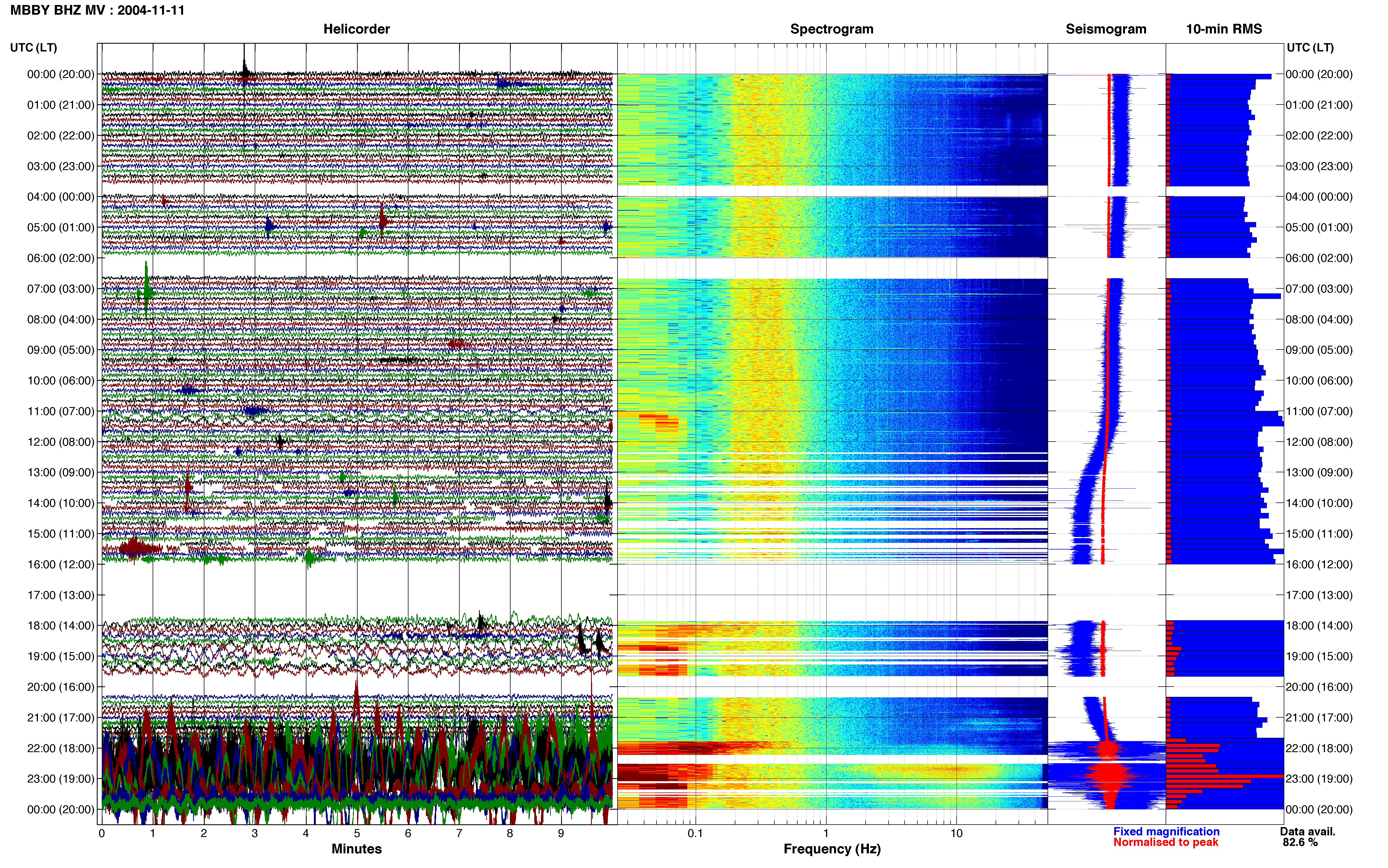Click the Seismogram panel heading
Image resolution: width=1388 pixels, height=868 pixels.
(1106, 29)
